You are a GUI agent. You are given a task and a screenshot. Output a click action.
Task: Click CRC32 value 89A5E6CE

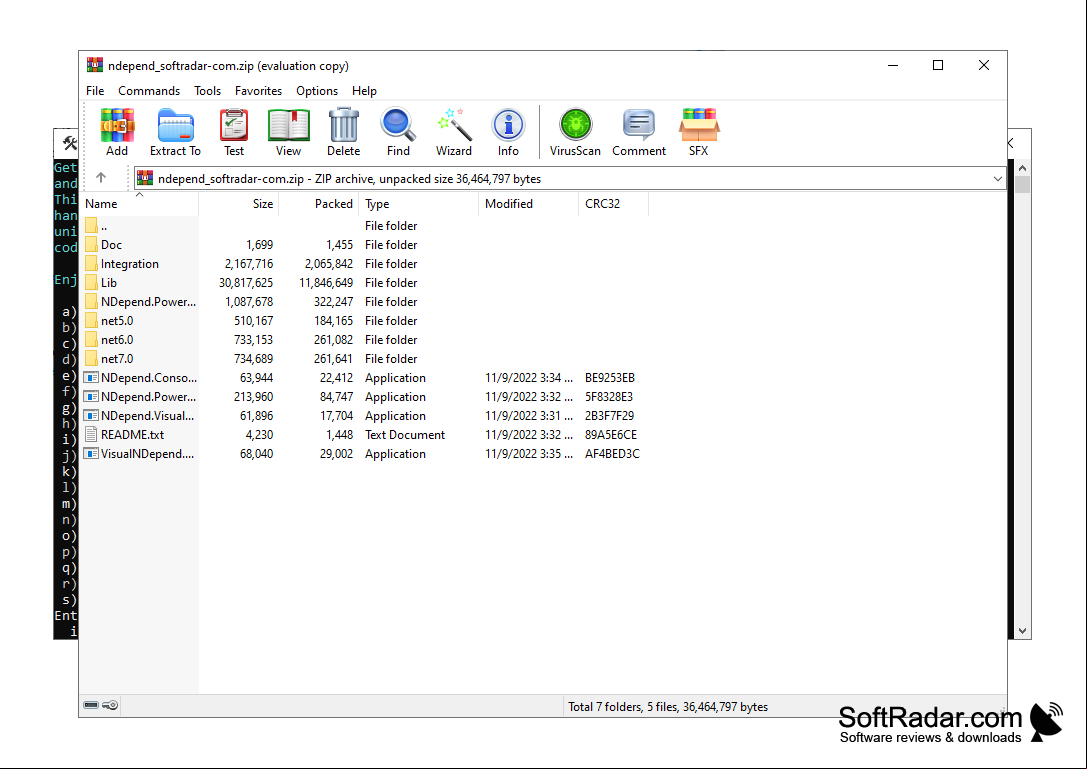[611, 435]
